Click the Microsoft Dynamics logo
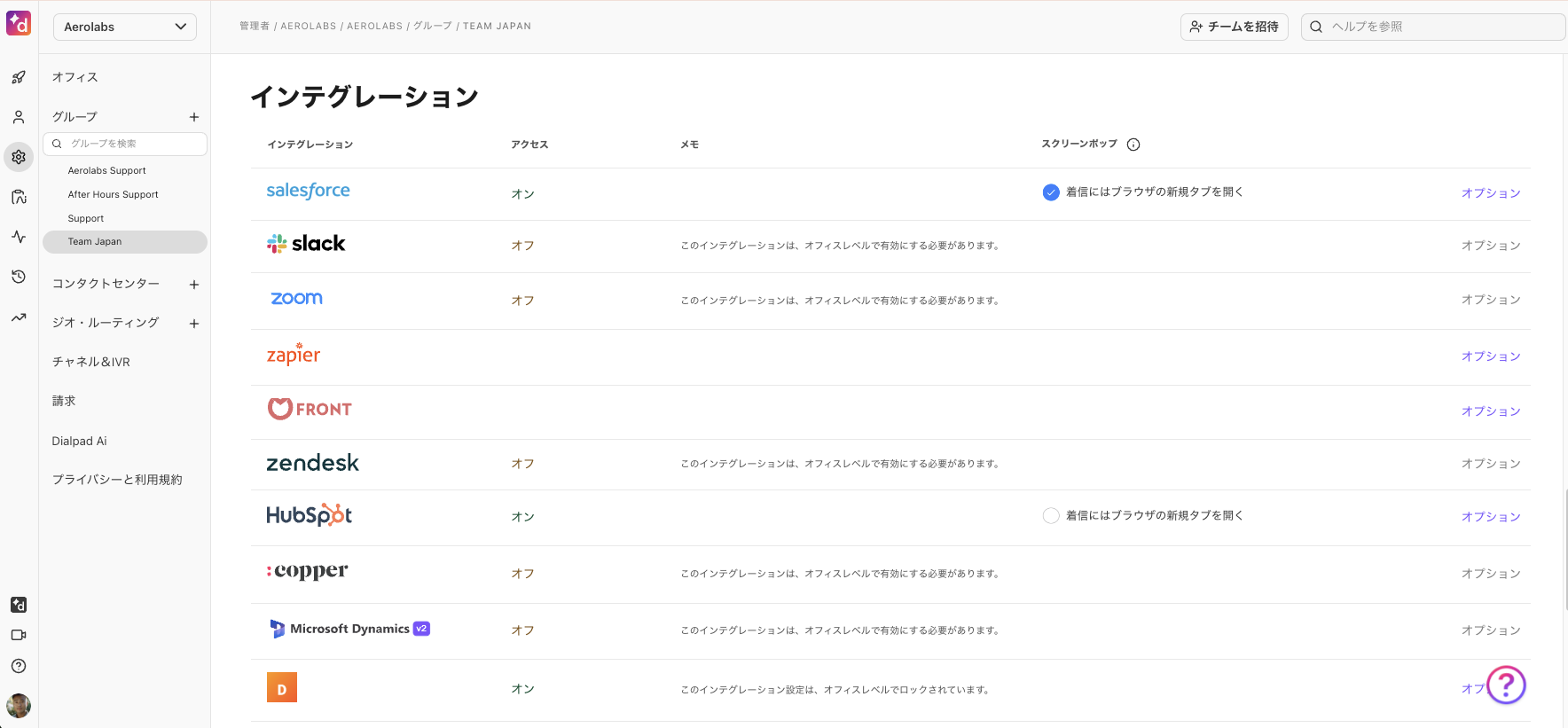The image size is (1568, 728). click(x=349, y=629)
